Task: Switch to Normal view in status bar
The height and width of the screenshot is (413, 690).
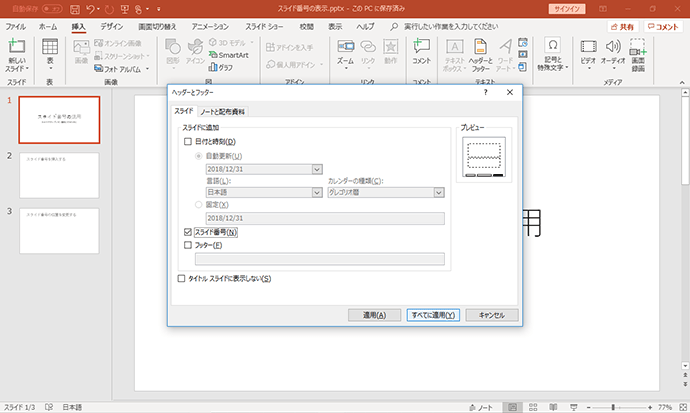Action: (512, 407)
